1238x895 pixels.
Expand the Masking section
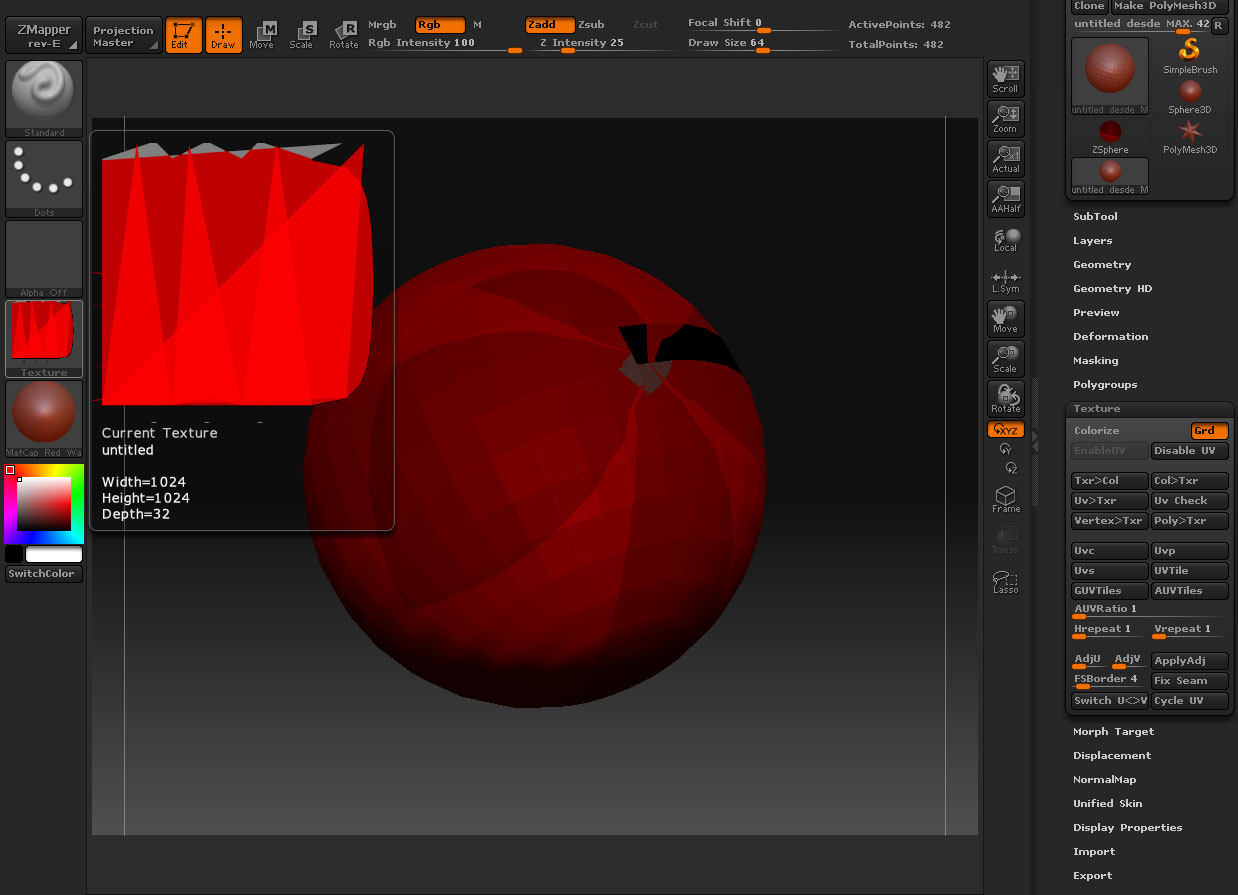[1095, 361]
